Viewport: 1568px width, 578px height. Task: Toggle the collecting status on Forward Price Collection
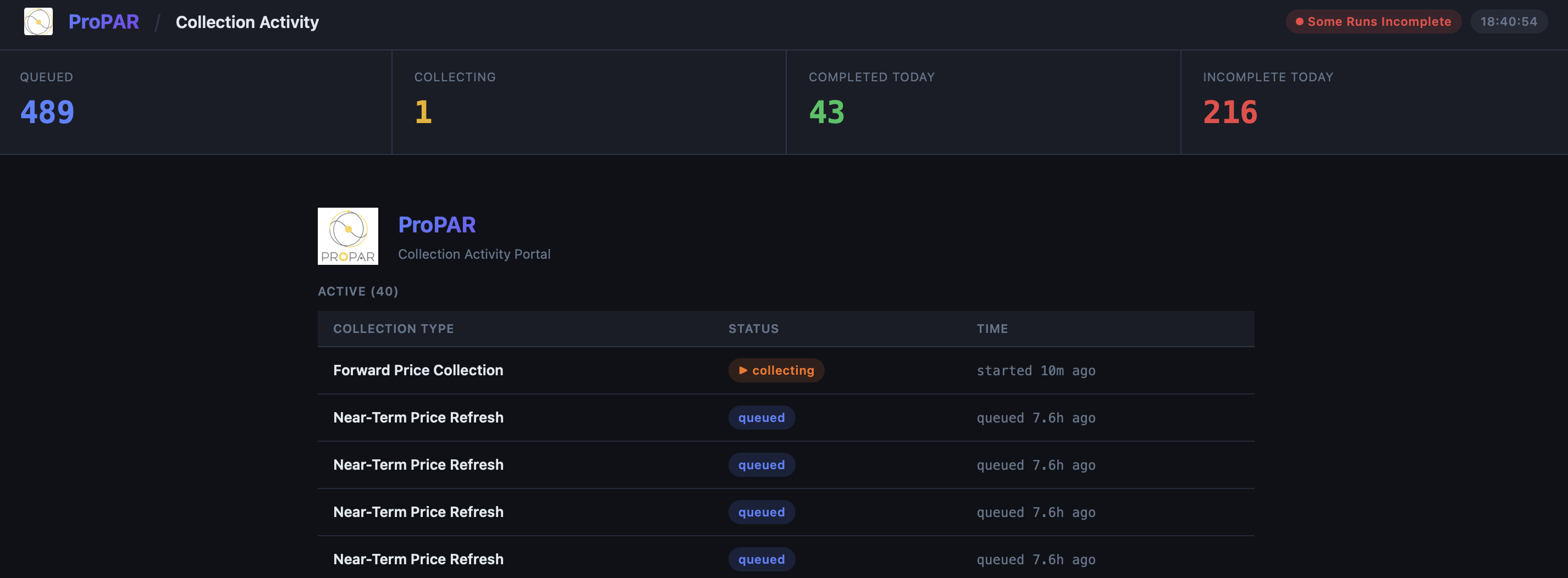[x=776, y=370]
